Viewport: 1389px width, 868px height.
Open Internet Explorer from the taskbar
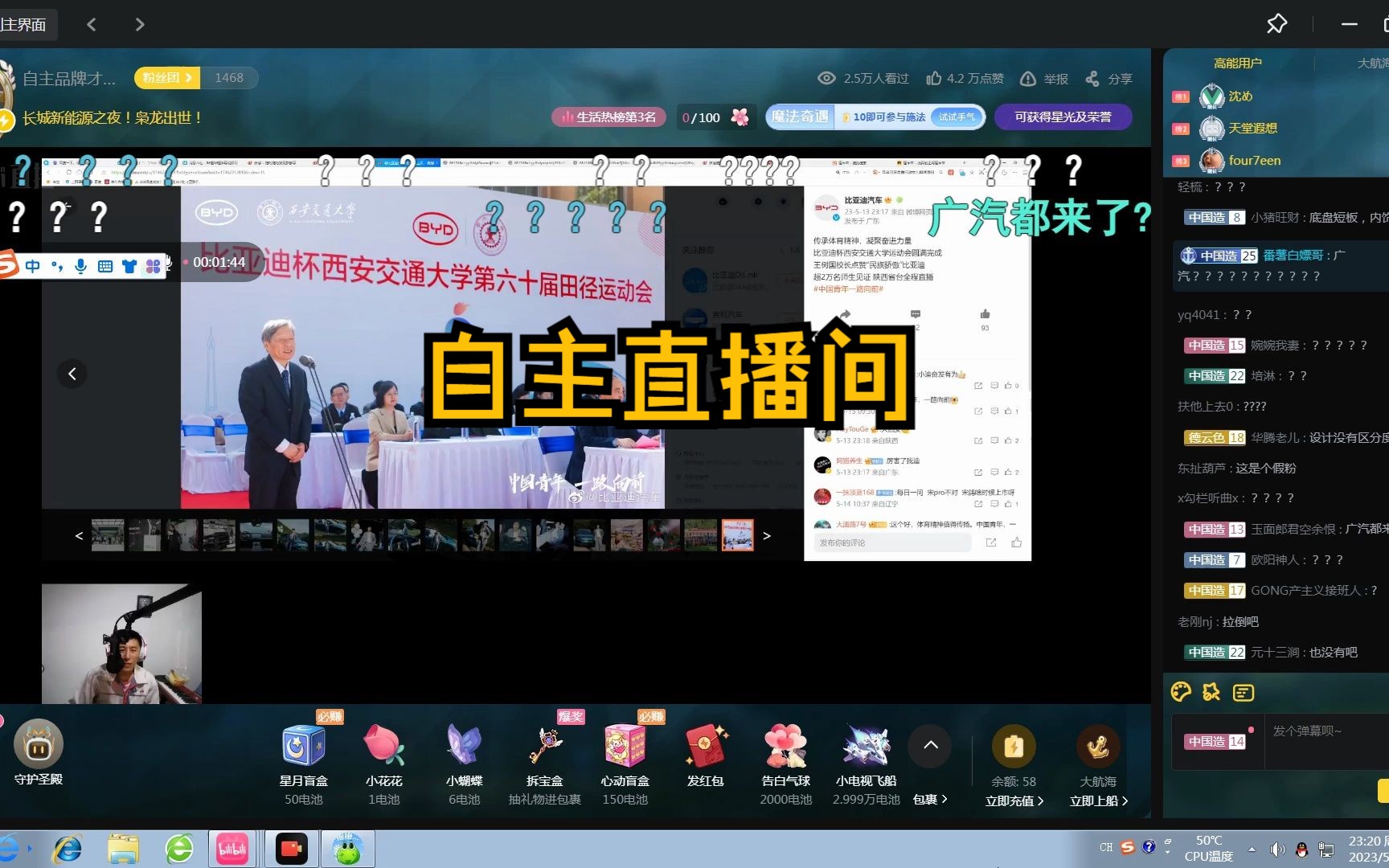(x=68, y=849)
